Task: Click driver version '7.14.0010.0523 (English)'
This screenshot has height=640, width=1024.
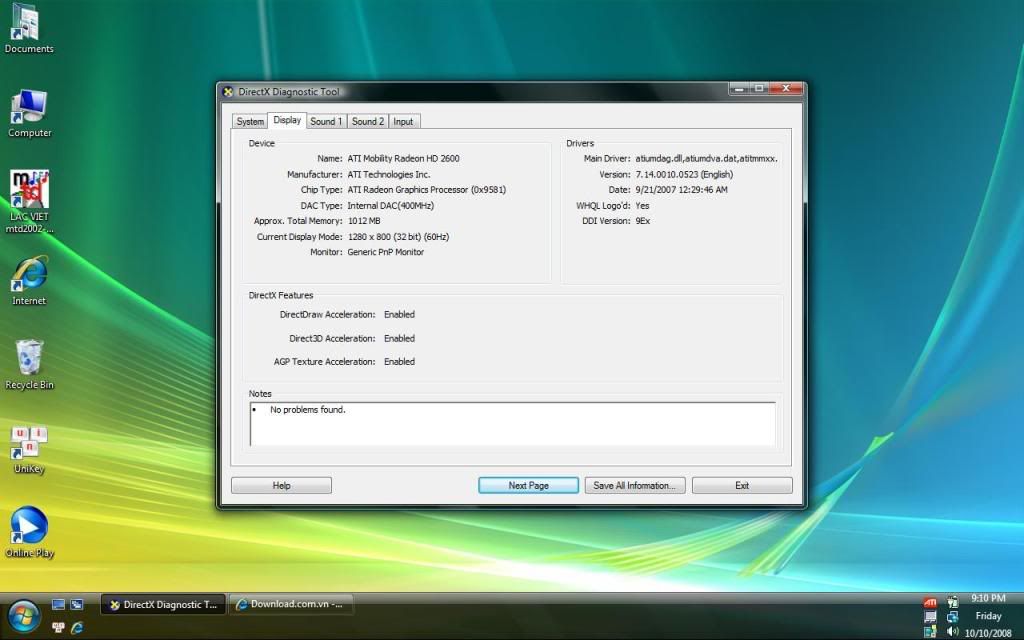Action: click(x=684, y=174)
